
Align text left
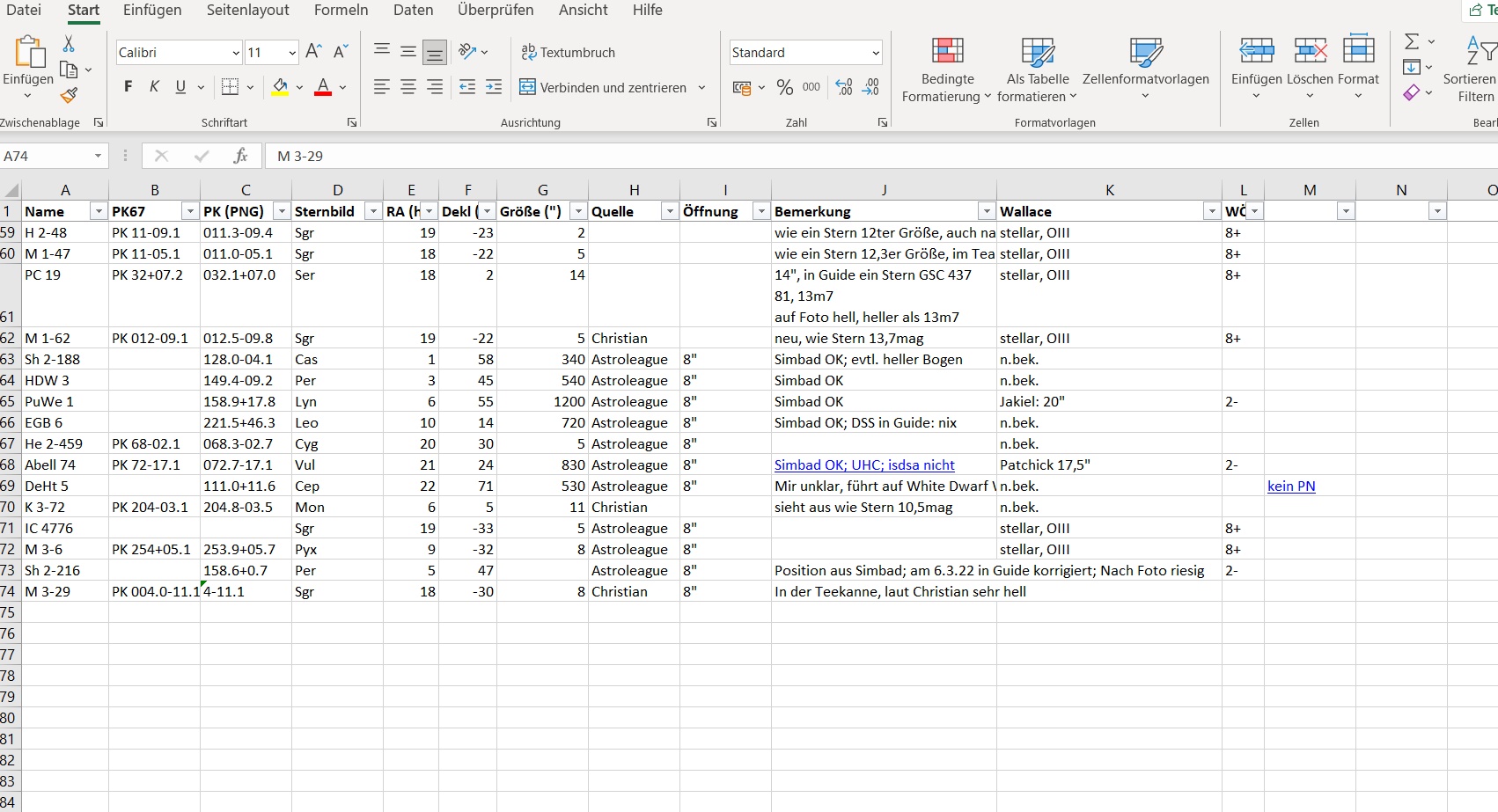pyautogui.click(x=382, y=86)
